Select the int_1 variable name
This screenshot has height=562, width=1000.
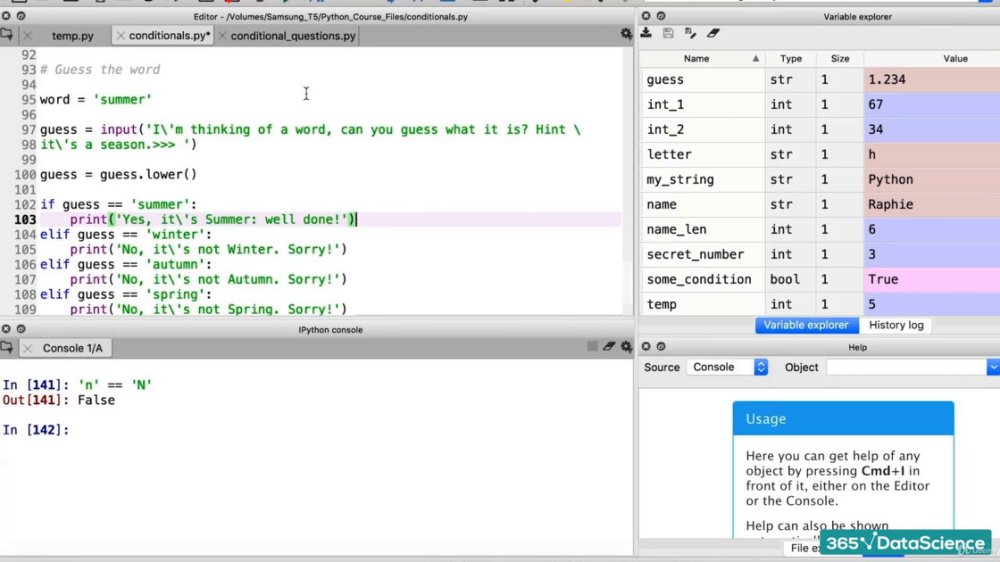pyautogui.click(x=665, y=105)
